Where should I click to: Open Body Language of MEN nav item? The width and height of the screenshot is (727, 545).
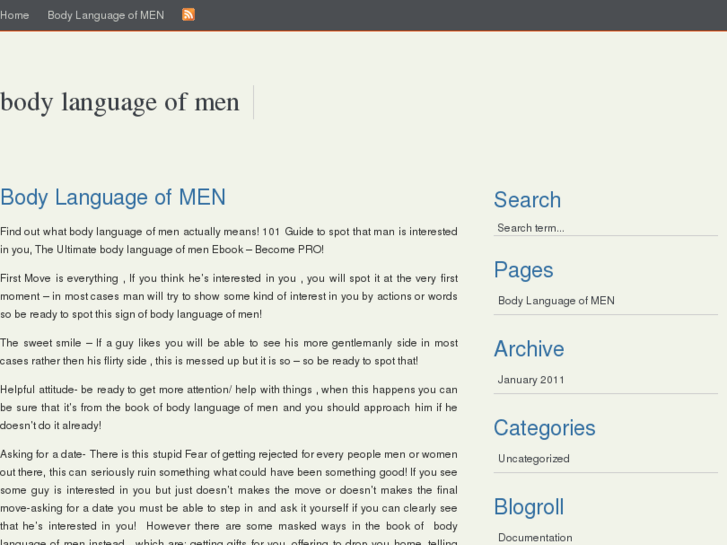[106, 15]
